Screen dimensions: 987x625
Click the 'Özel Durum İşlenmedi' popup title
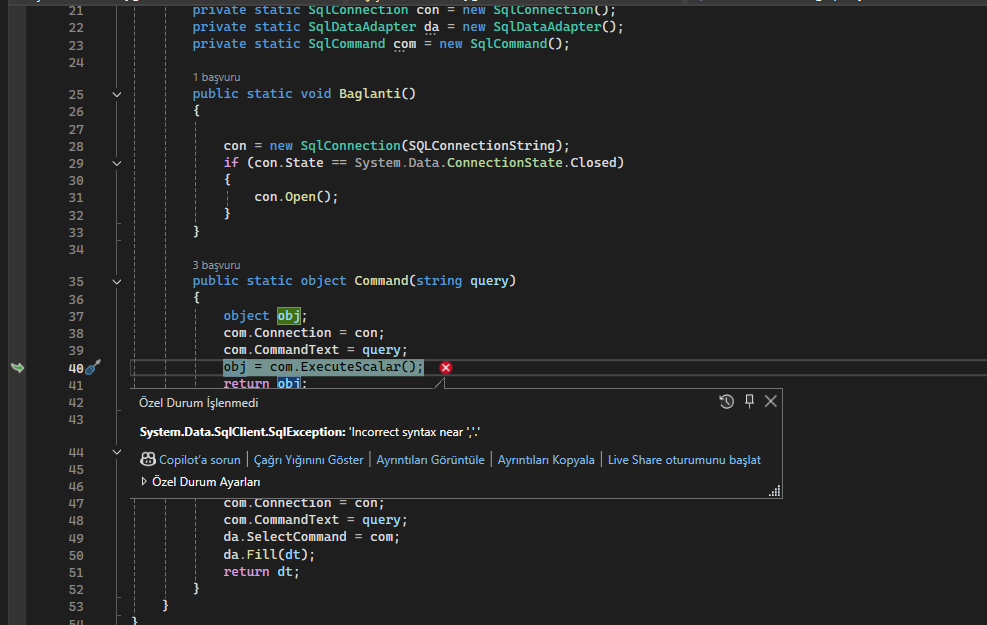pos(198,403)
